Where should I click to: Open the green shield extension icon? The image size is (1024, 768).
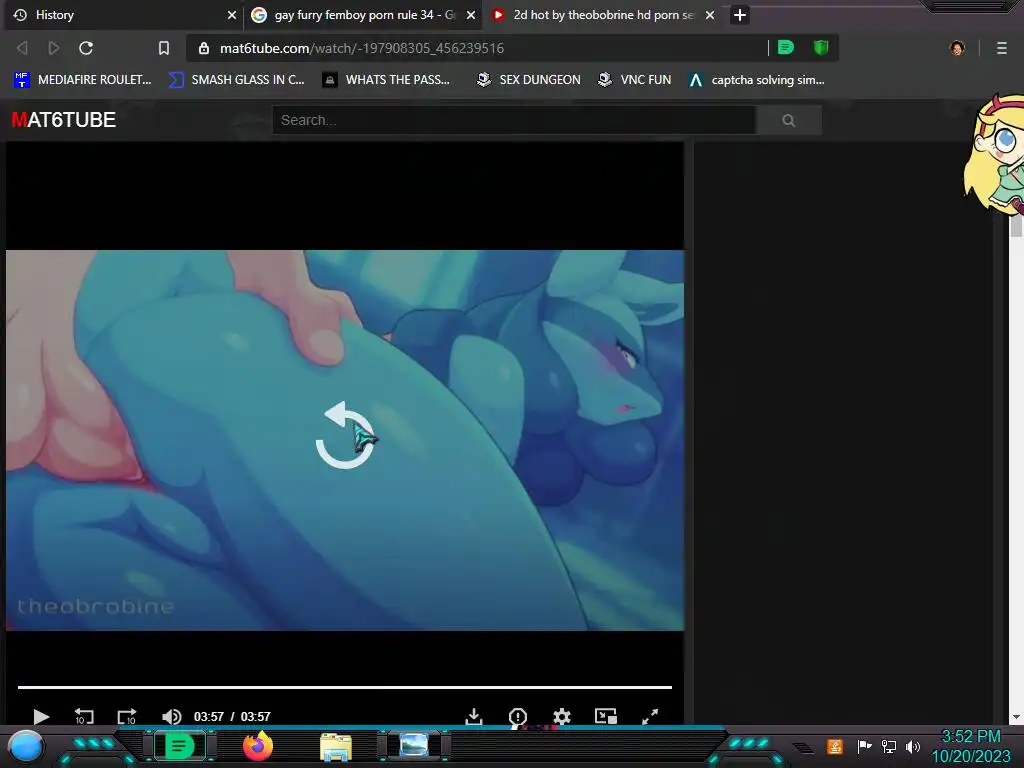tap(821, 48)
